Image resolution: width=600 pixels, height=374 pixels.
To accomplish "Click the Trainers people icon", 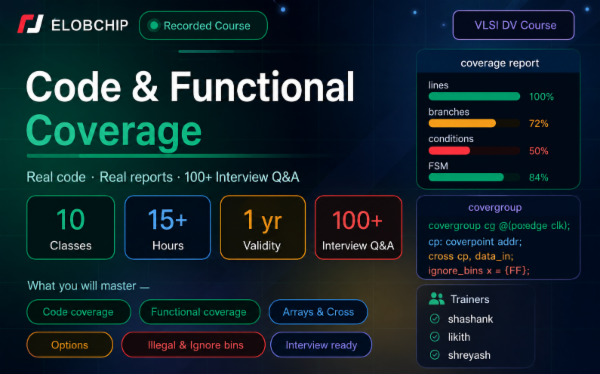I will coord(437,299).
